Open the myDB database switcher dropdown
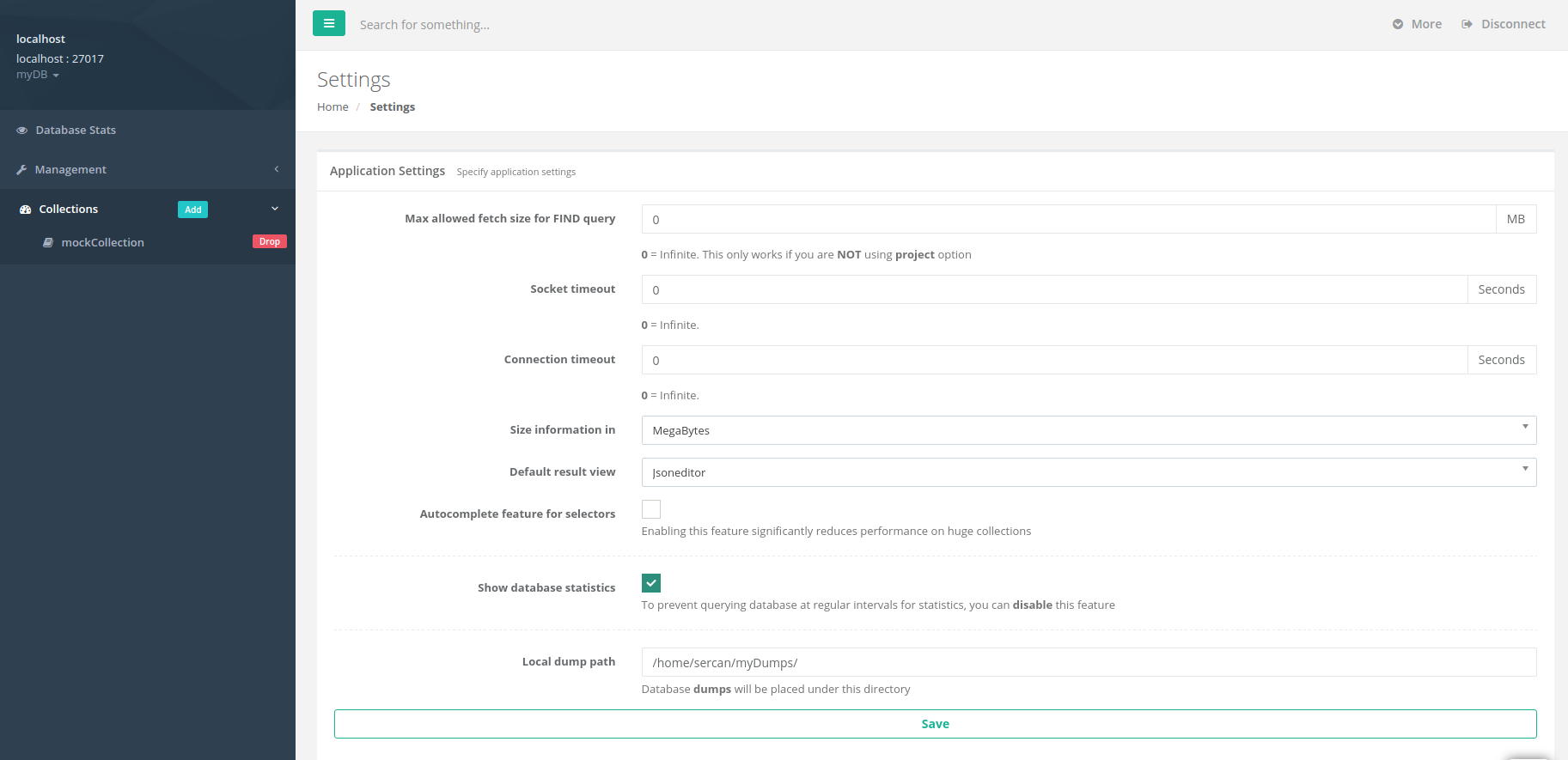The image size is (1568, 760). [x=38, y=75]
